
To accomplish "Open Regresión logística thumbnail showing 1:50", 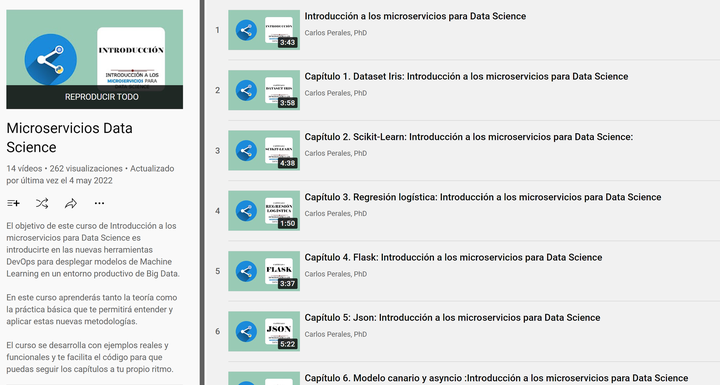I will coord(264,211).
